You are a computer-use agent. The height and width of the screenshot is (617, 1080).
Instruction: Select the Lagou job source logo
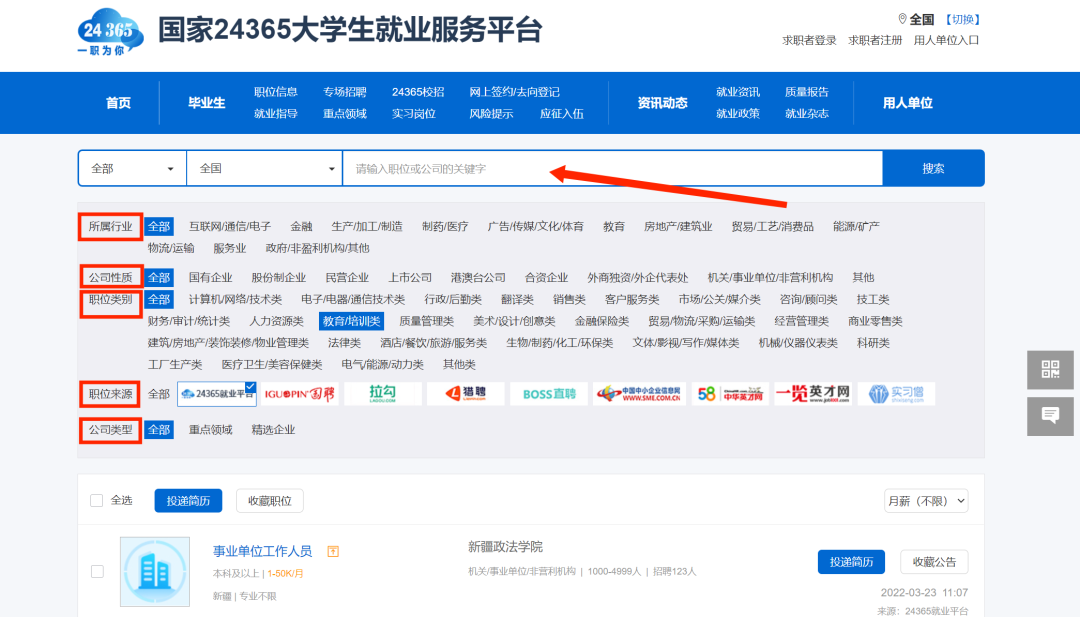382,394
